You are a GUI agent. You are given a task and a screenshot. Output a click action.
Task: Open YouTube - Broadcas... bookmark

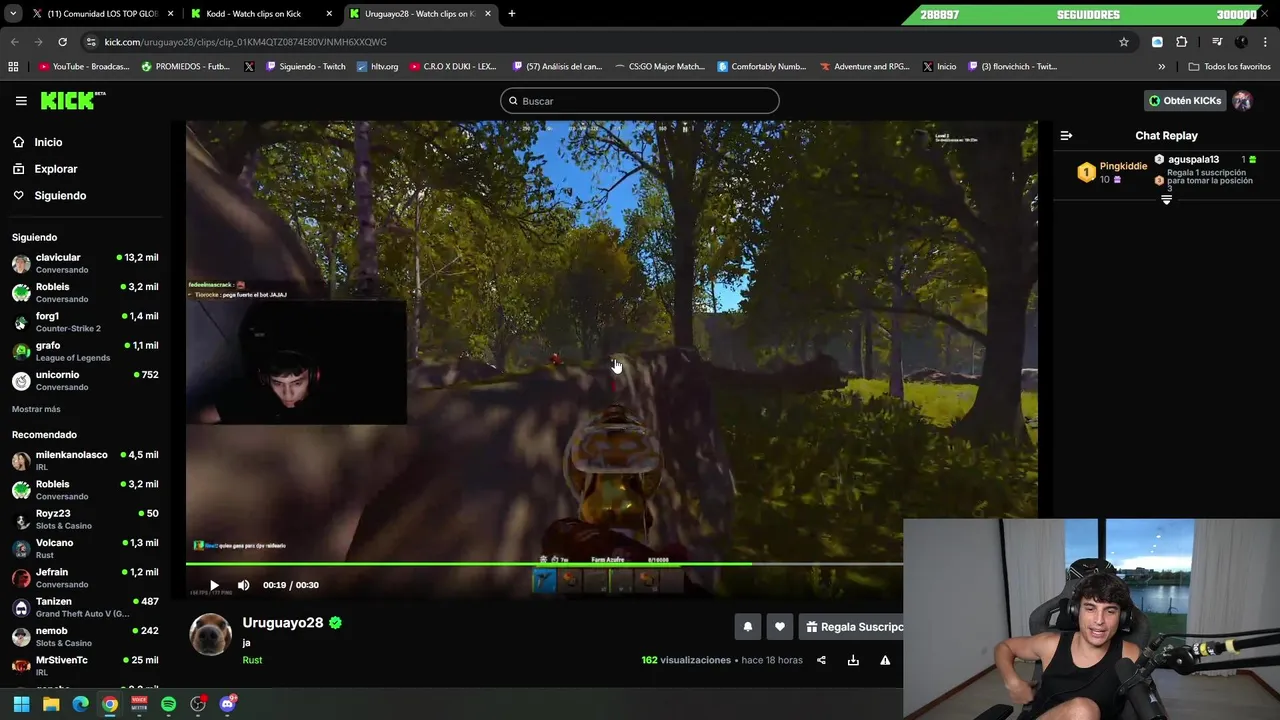(84, 67)
